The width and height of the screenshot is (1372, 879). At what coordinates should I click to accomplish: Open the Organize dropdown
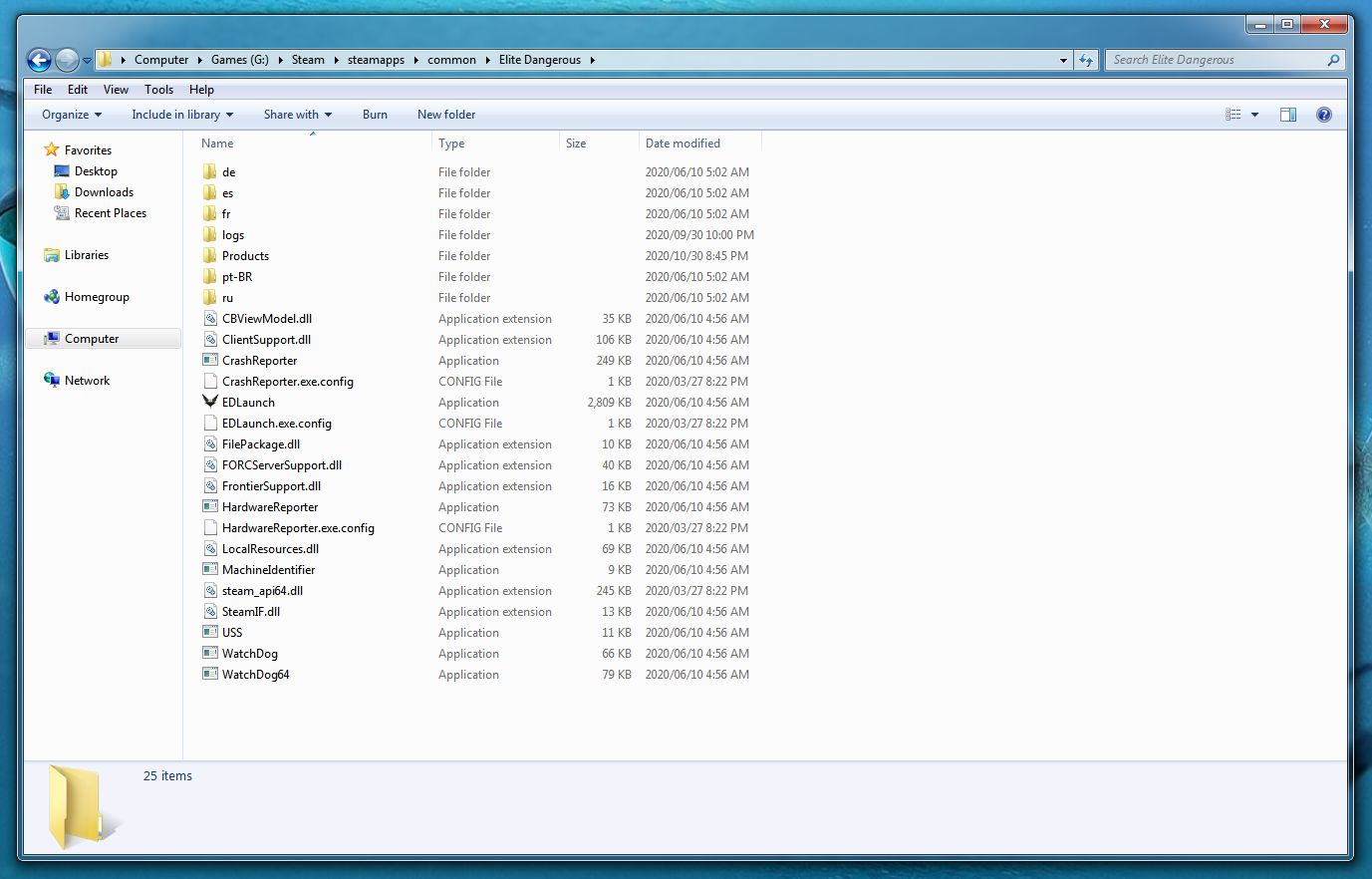(x=72, y=115)
